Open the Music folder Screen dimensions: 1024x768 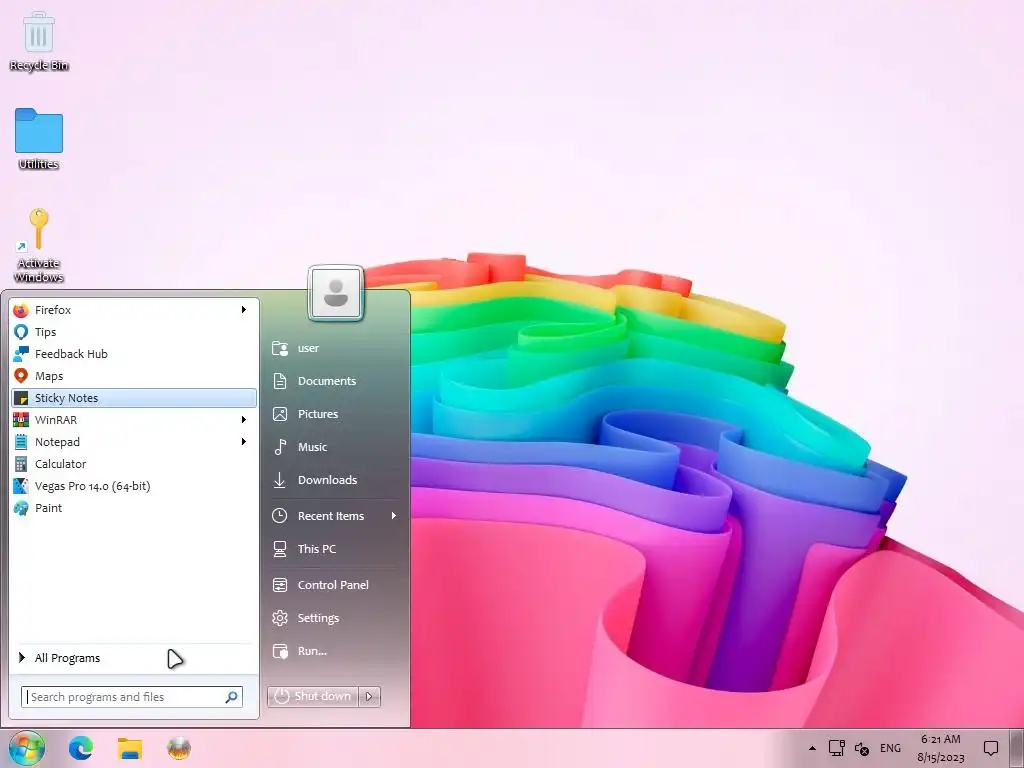(x=335, y=447)
